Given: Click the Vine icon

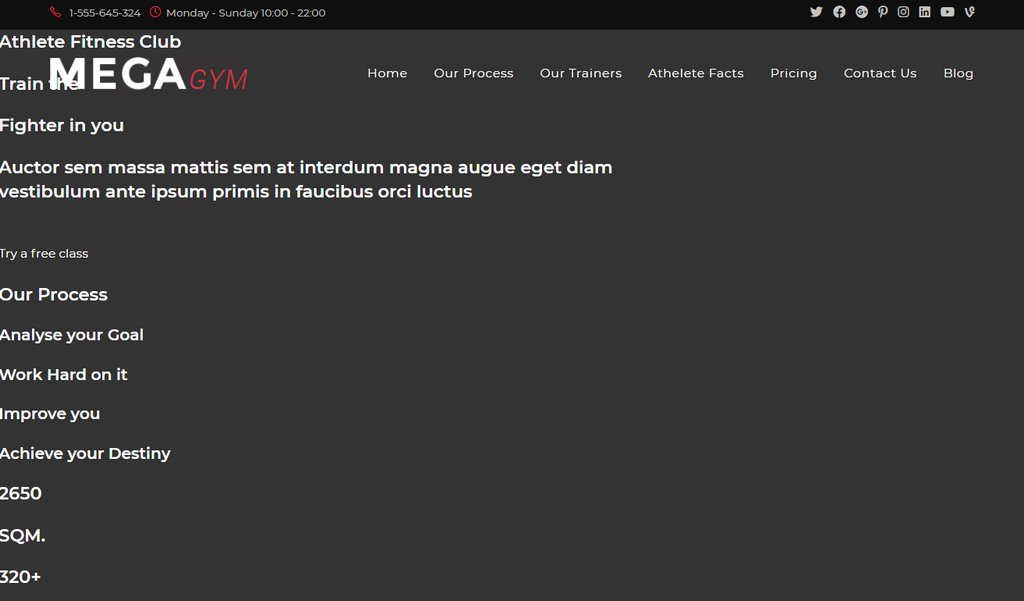Looking at the screenshot, I should 969,12.
